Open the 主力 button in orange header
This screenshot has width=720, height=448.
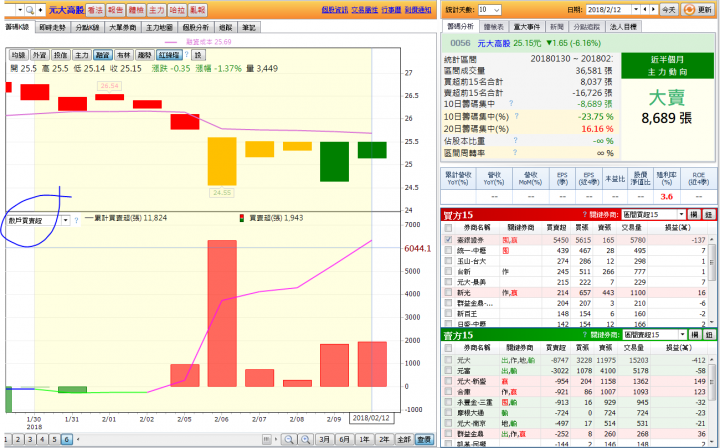(x=157, y=10)
